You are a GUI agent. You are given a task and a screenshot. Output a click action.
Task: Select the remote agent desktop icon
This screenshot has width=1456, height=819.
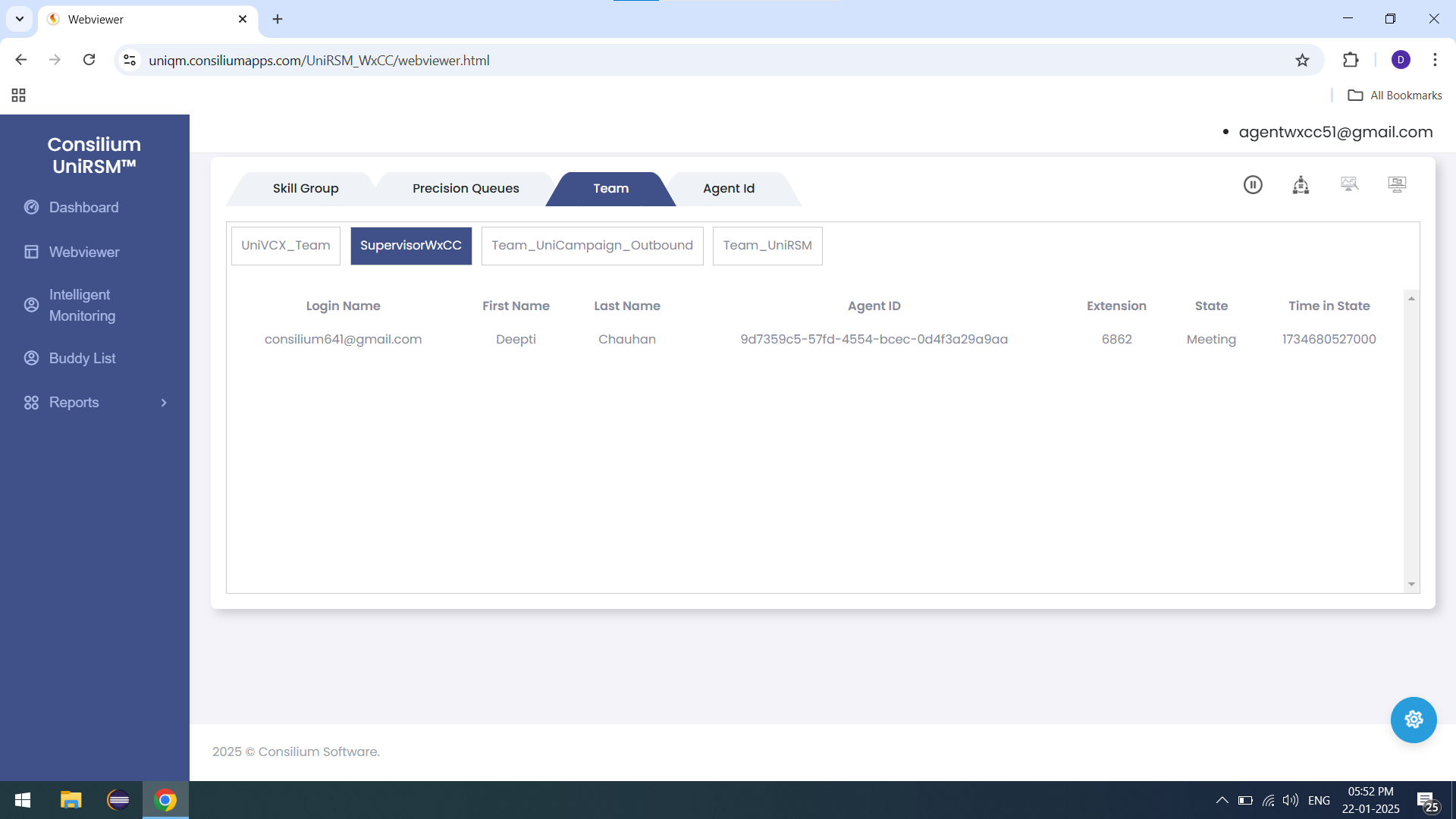tap(1397, 183)
